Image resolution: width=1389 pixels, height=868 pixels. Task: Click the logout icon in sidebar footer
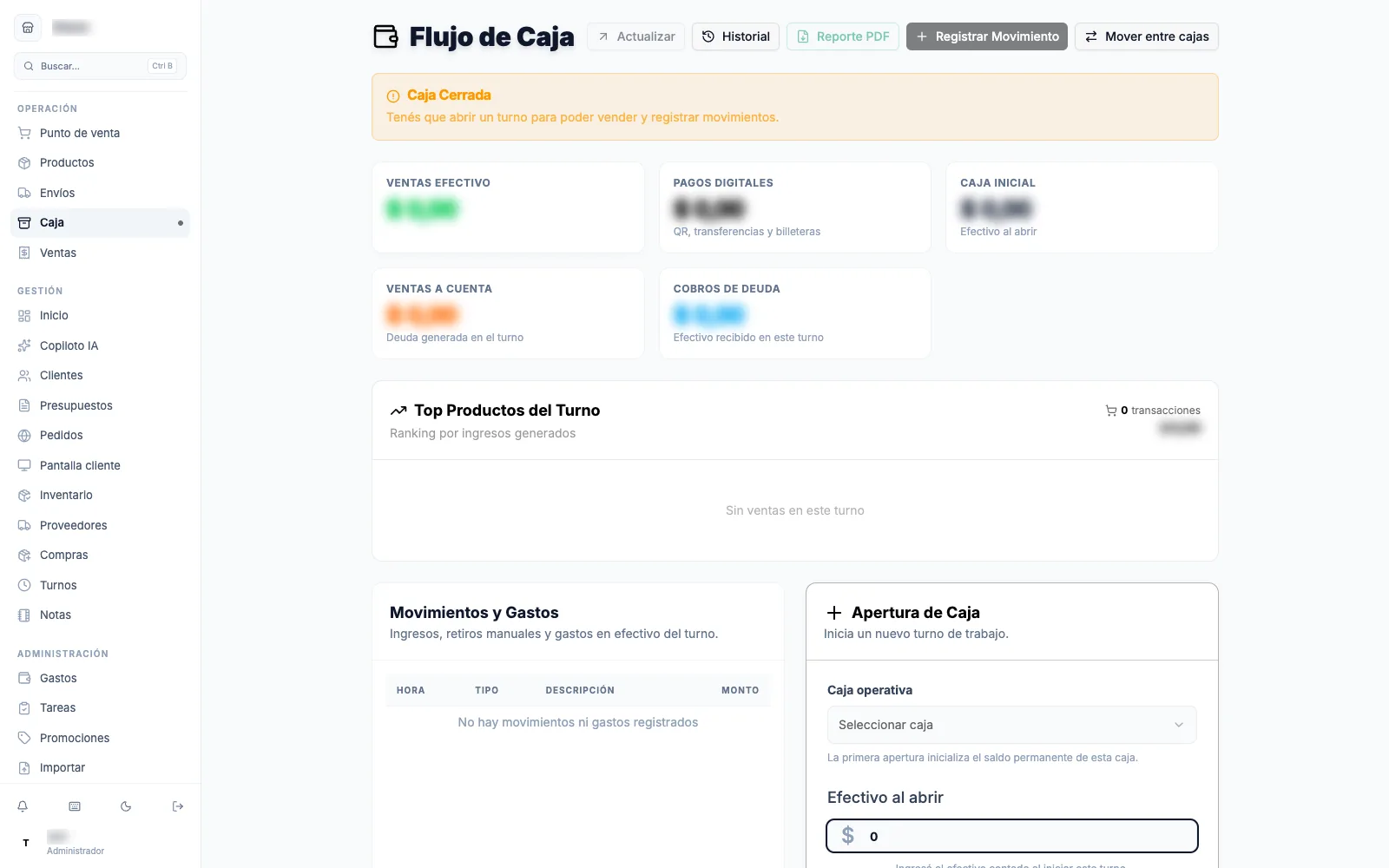178,806
